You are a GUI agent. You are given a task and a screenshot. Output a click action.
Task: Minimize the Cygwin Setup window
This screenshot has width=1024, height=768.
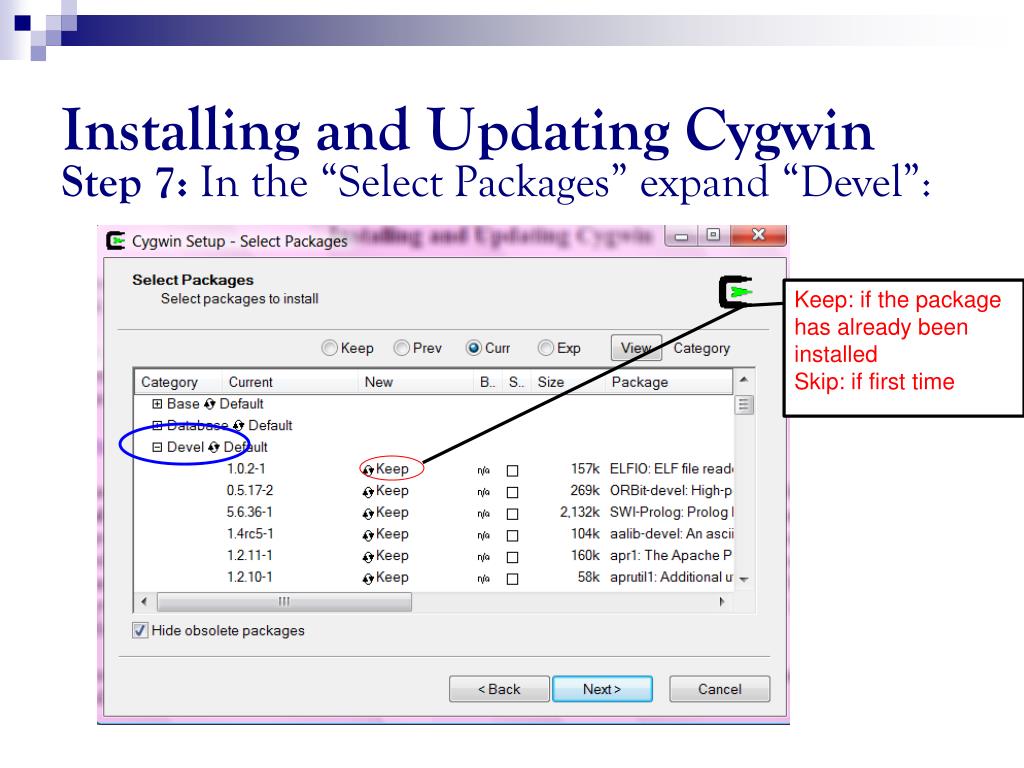tap(681, 236)
